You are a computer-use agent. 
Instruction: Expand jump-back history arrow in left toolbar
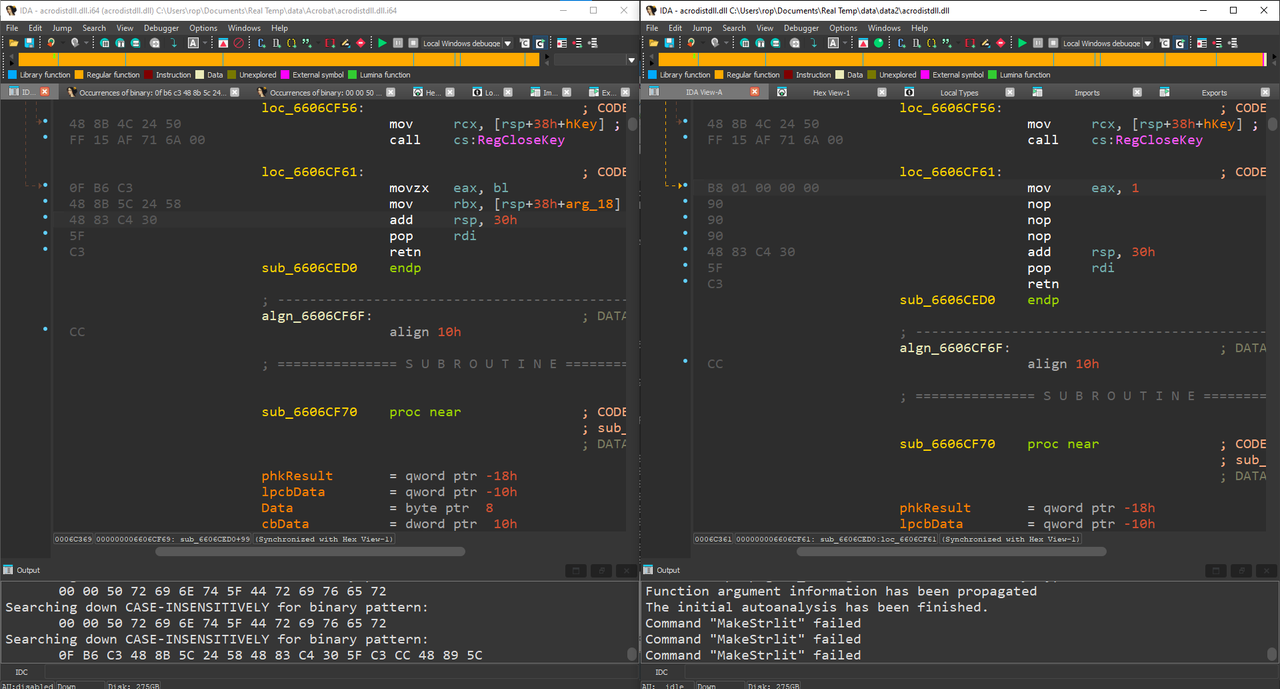62,43
